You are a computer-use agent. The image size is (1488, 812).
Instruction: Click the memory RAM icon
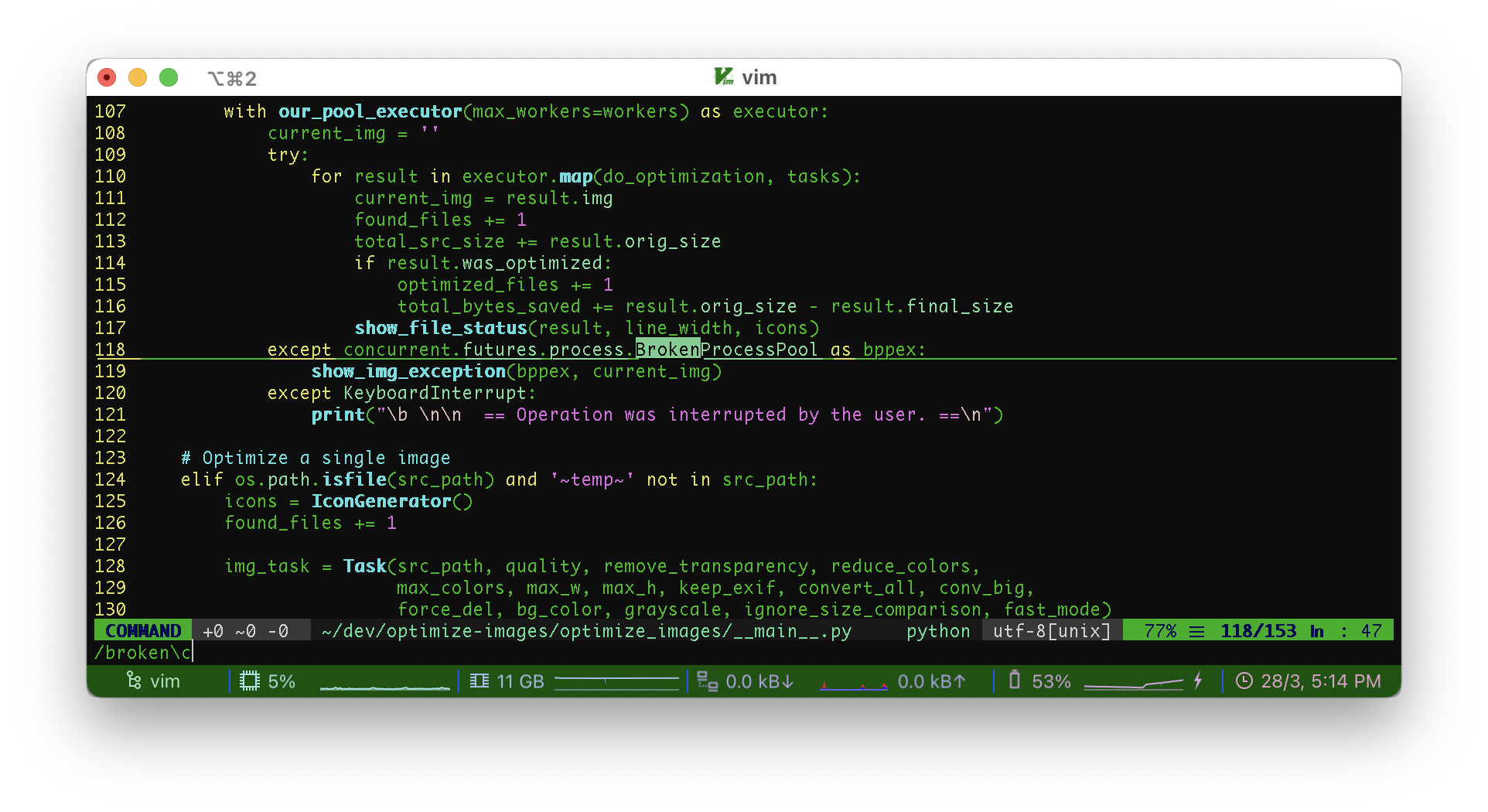pyautogui.click(x=479, y=681)
